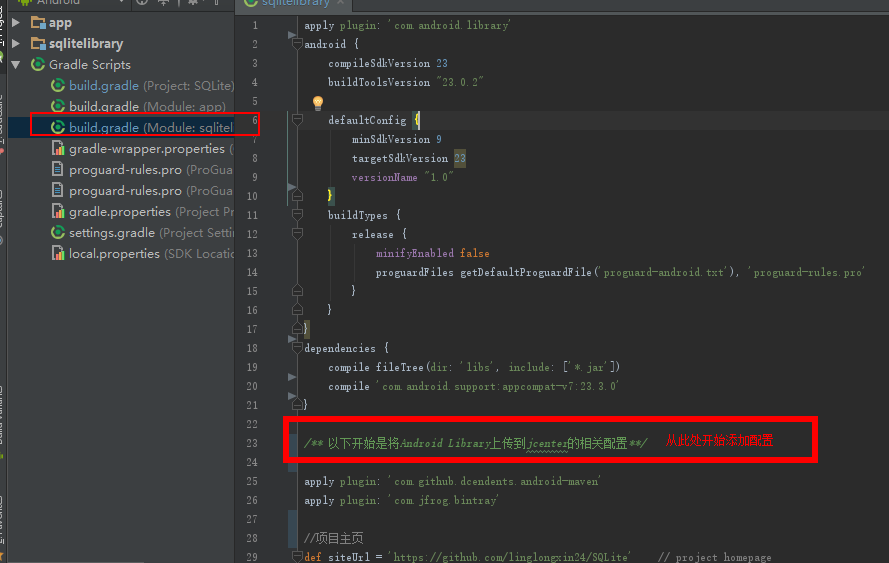The height and width of the screenshot is (563, 889).
Task: Click the fold end marker at line 10
Action: [297, 196]
